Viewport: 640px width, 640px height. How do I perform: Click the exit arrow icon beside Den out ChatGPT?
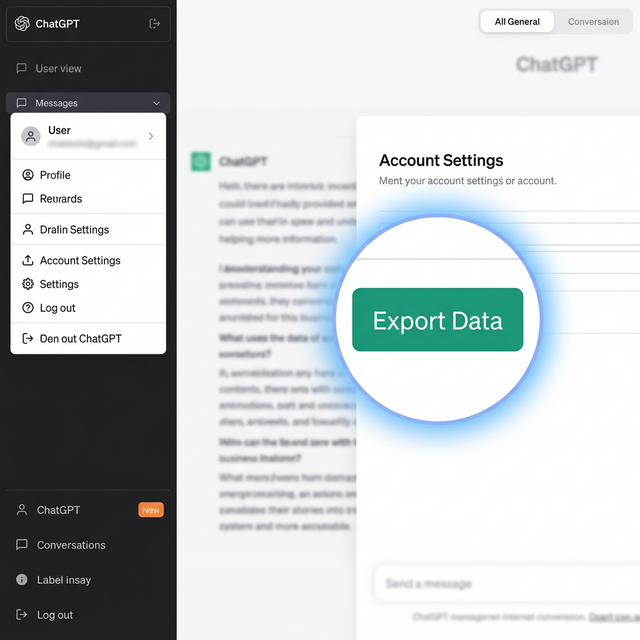28,338
